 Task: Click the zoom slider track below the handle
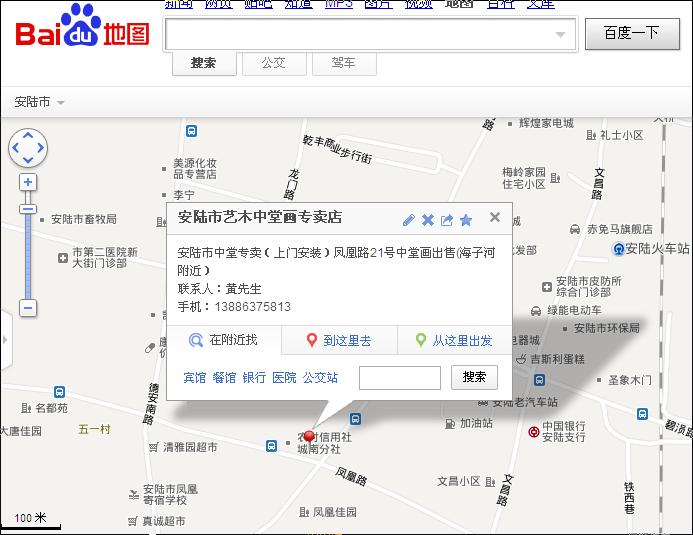28,256
